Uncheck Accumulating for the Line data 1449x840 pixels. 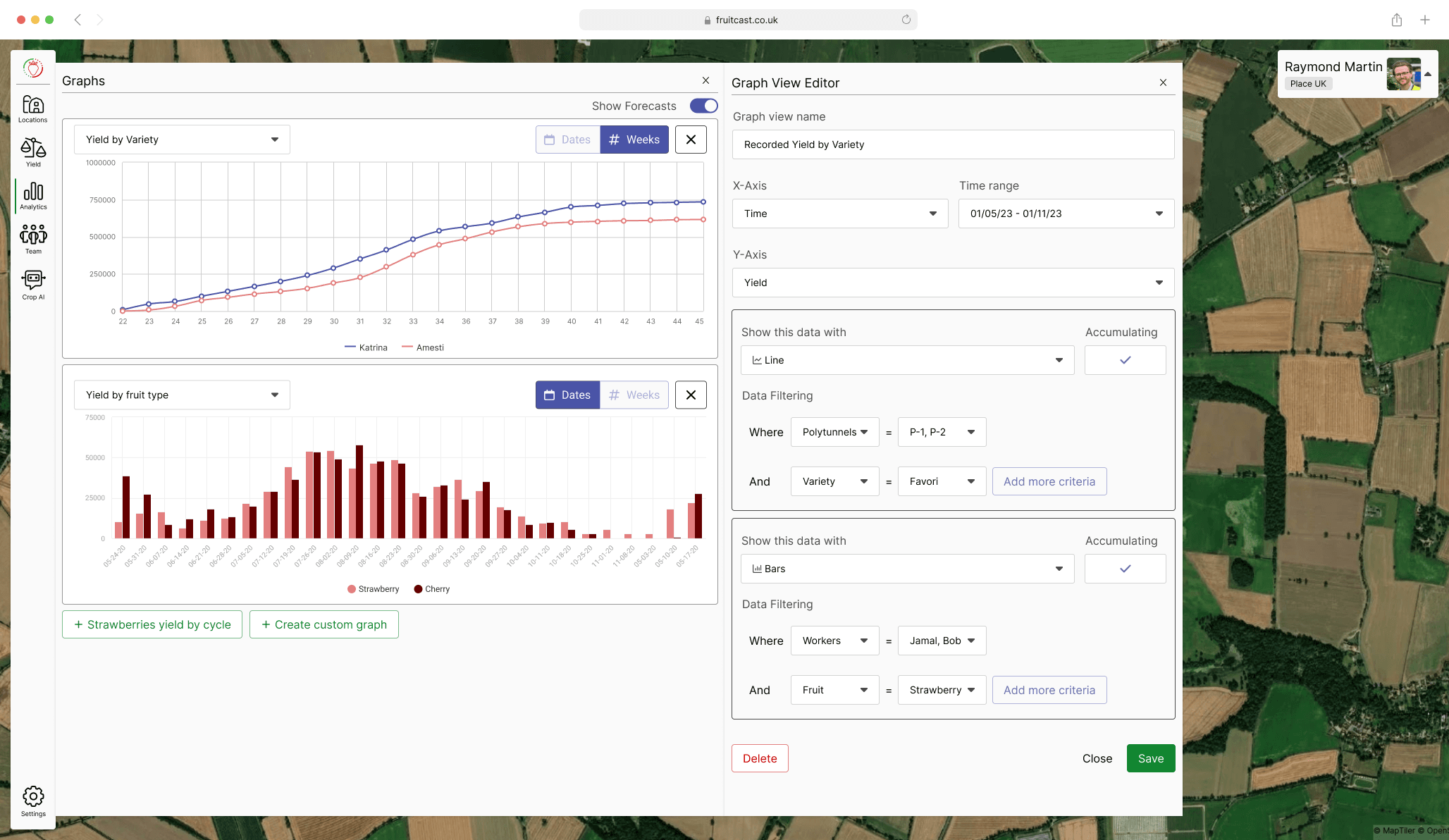pos(1125,360)
